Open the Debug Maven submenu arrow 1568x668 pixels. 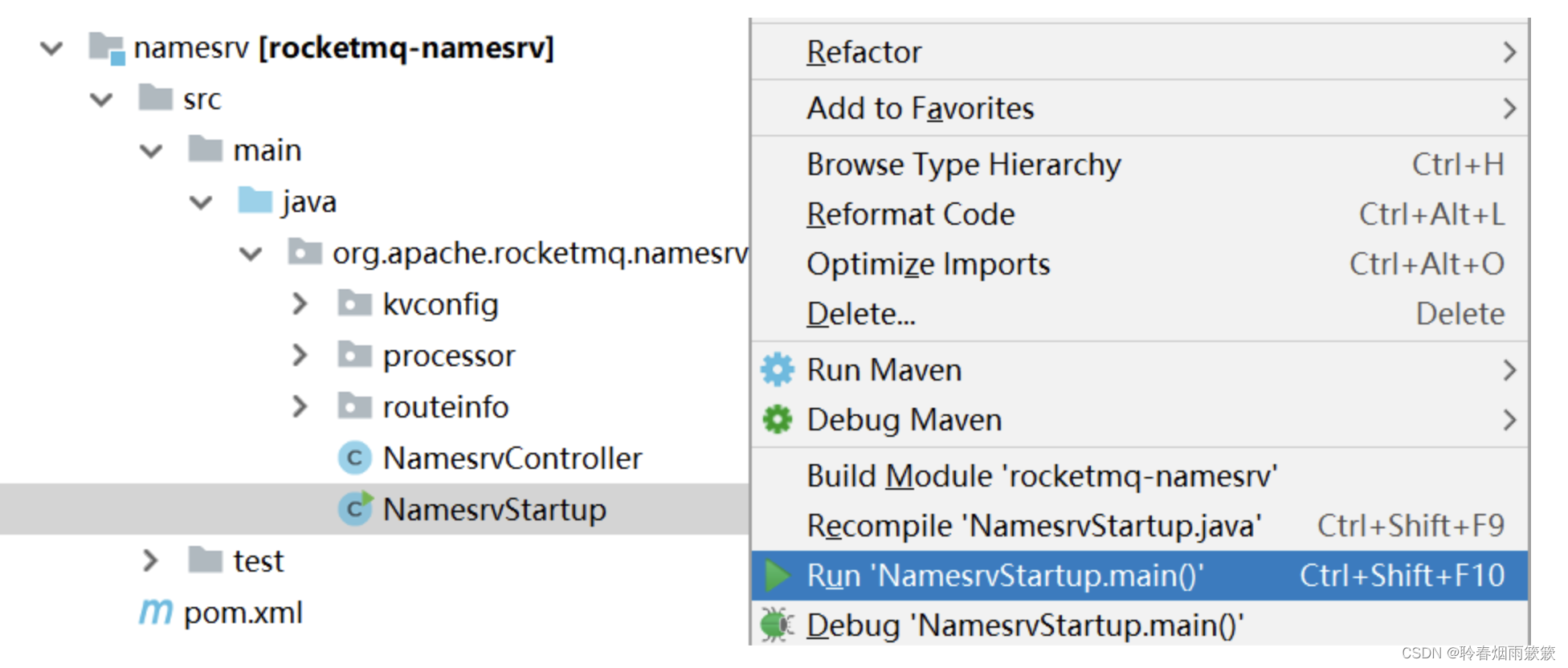pos(1509,420)
